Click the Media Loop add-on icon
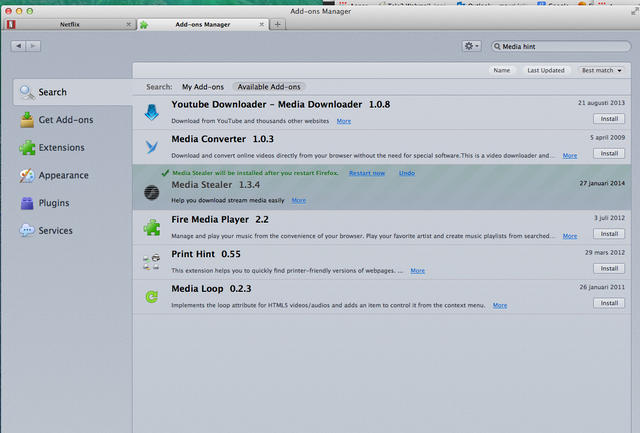 coord(152,296)
